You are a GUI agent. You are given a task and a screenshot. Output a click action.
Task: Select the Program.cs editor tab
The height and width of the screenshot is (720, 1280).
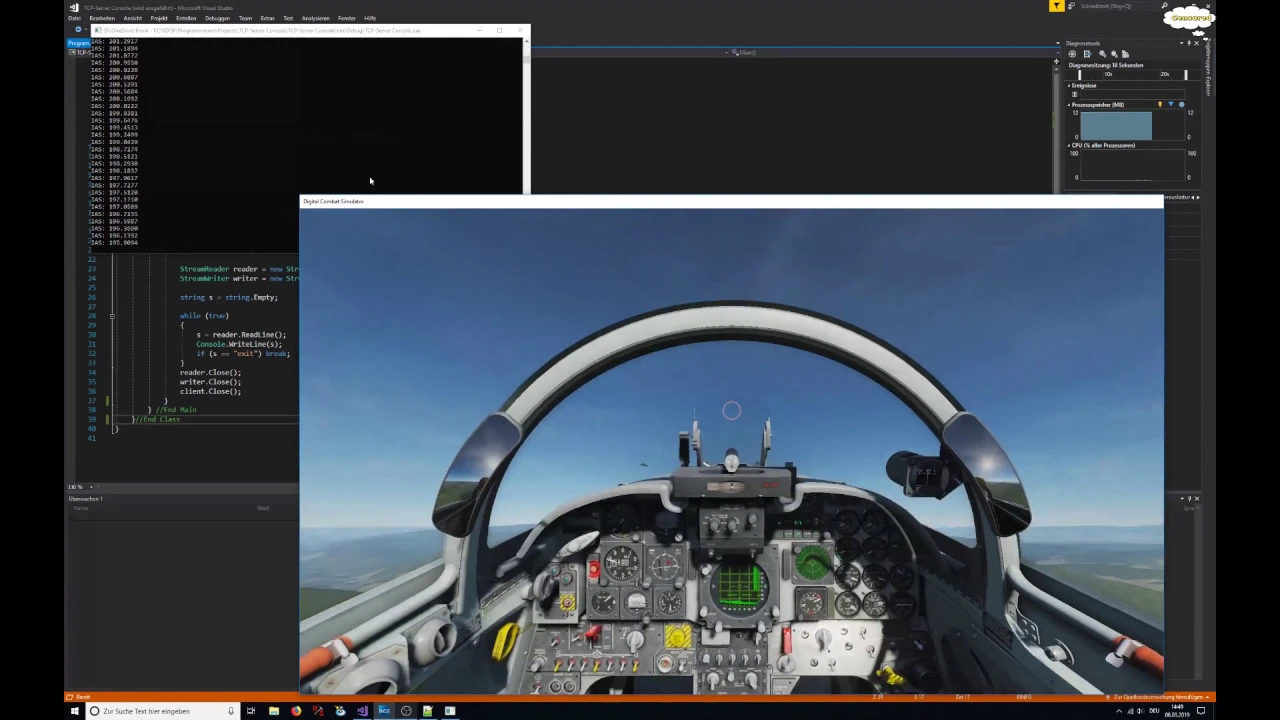78,43
